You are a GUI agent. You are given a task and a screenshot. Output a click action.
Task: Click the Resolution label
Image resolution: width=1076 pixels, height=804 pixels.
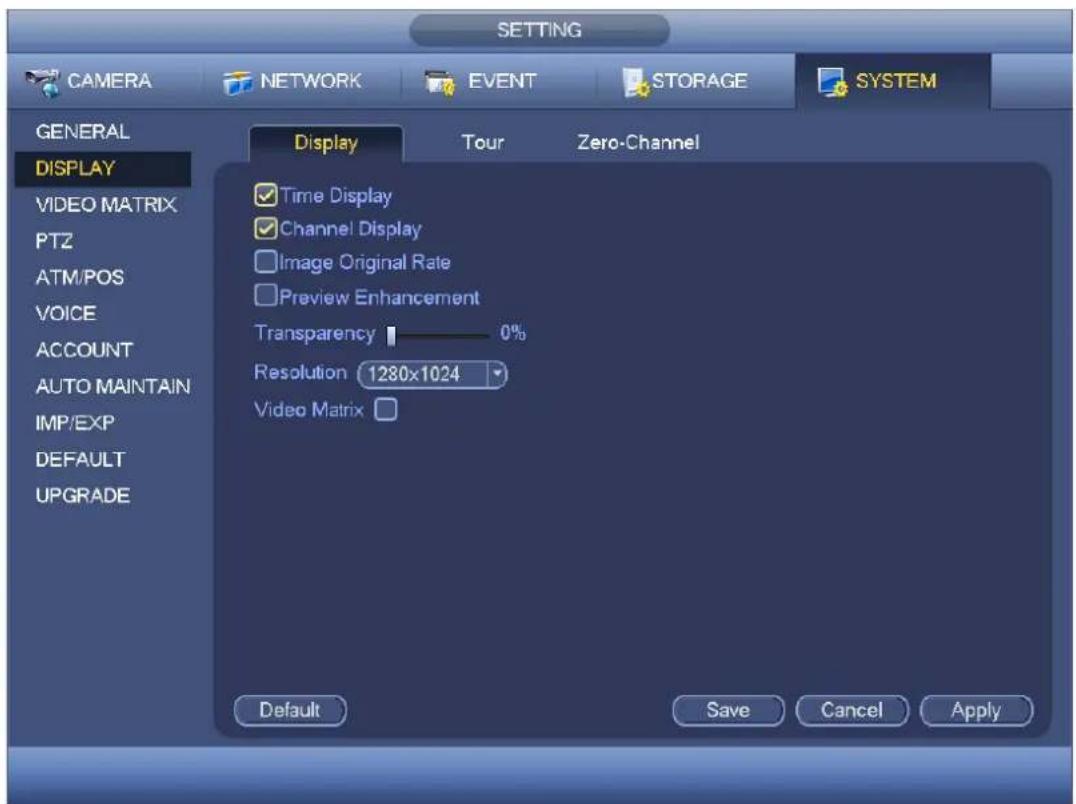pos(301,373)
